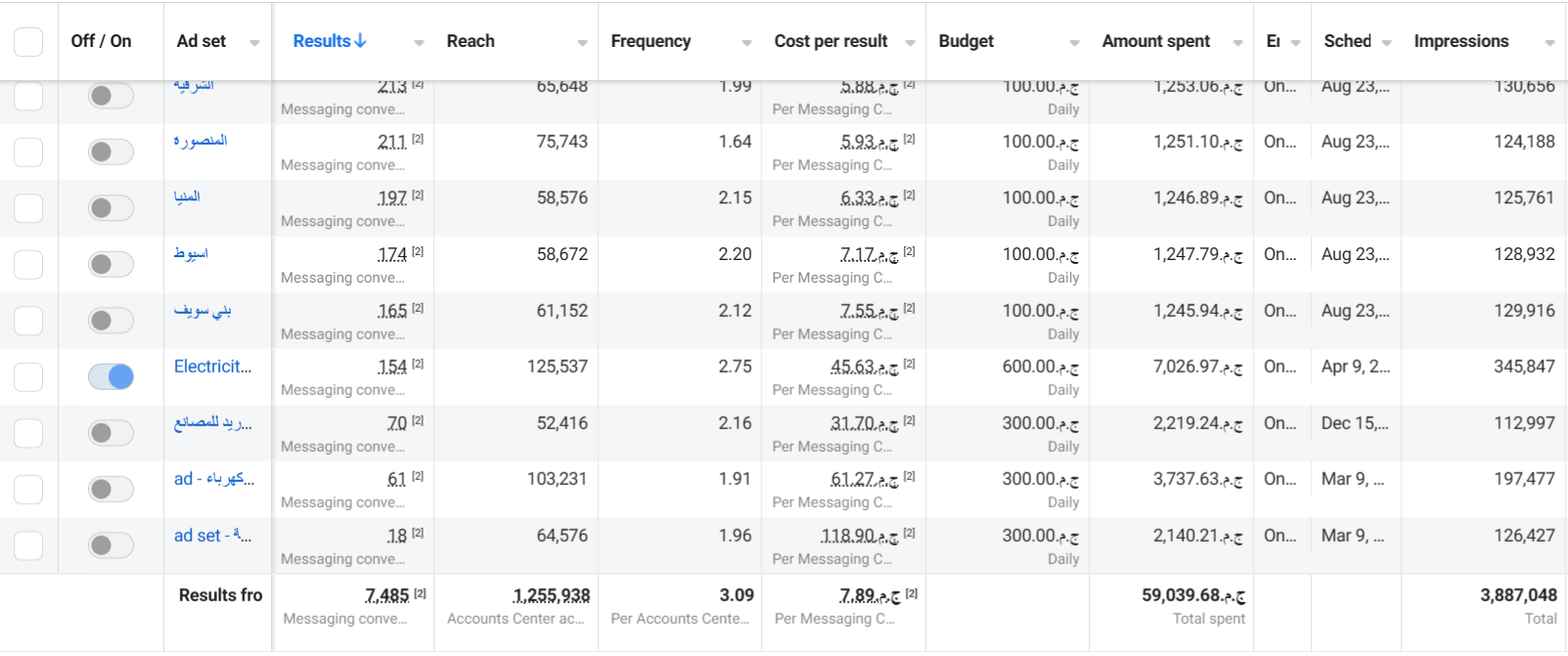The width and height of the screenshot is (1568, 656).
Task: Sort by the Results column header
Action: point(322,41)
